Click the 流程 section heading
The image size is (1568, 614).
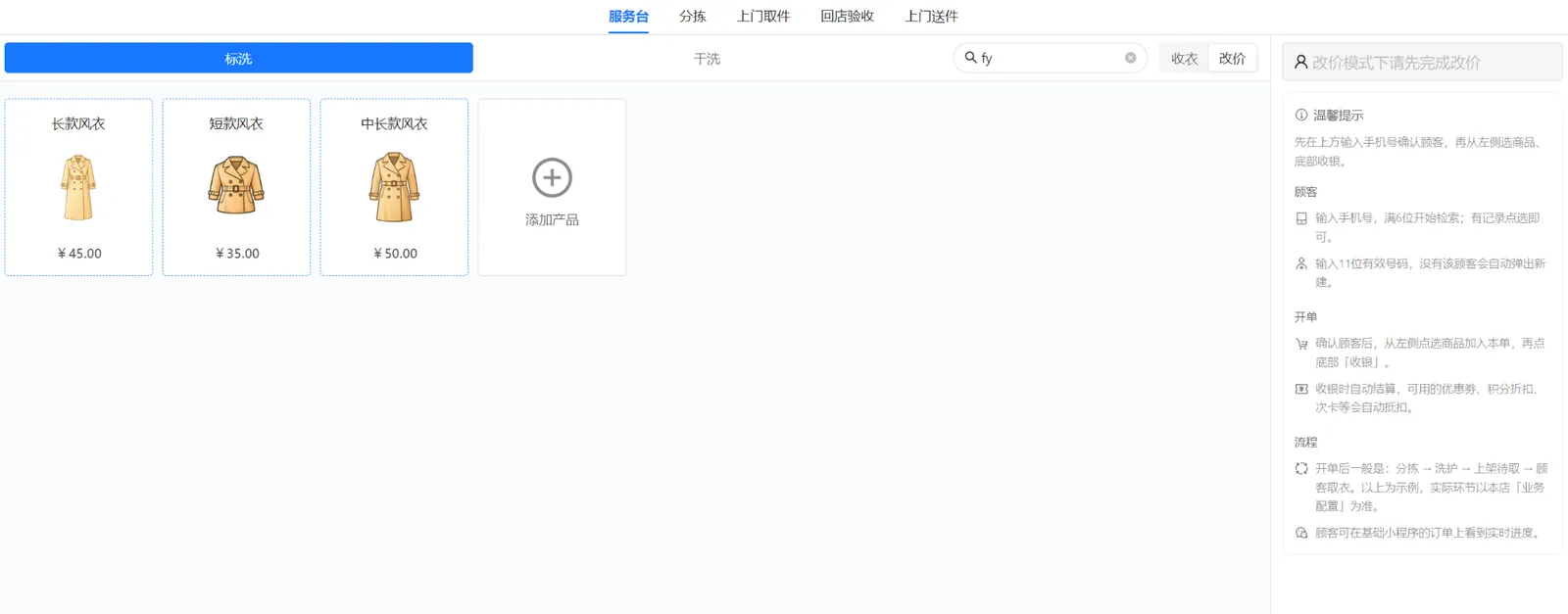pos(1305,443)
